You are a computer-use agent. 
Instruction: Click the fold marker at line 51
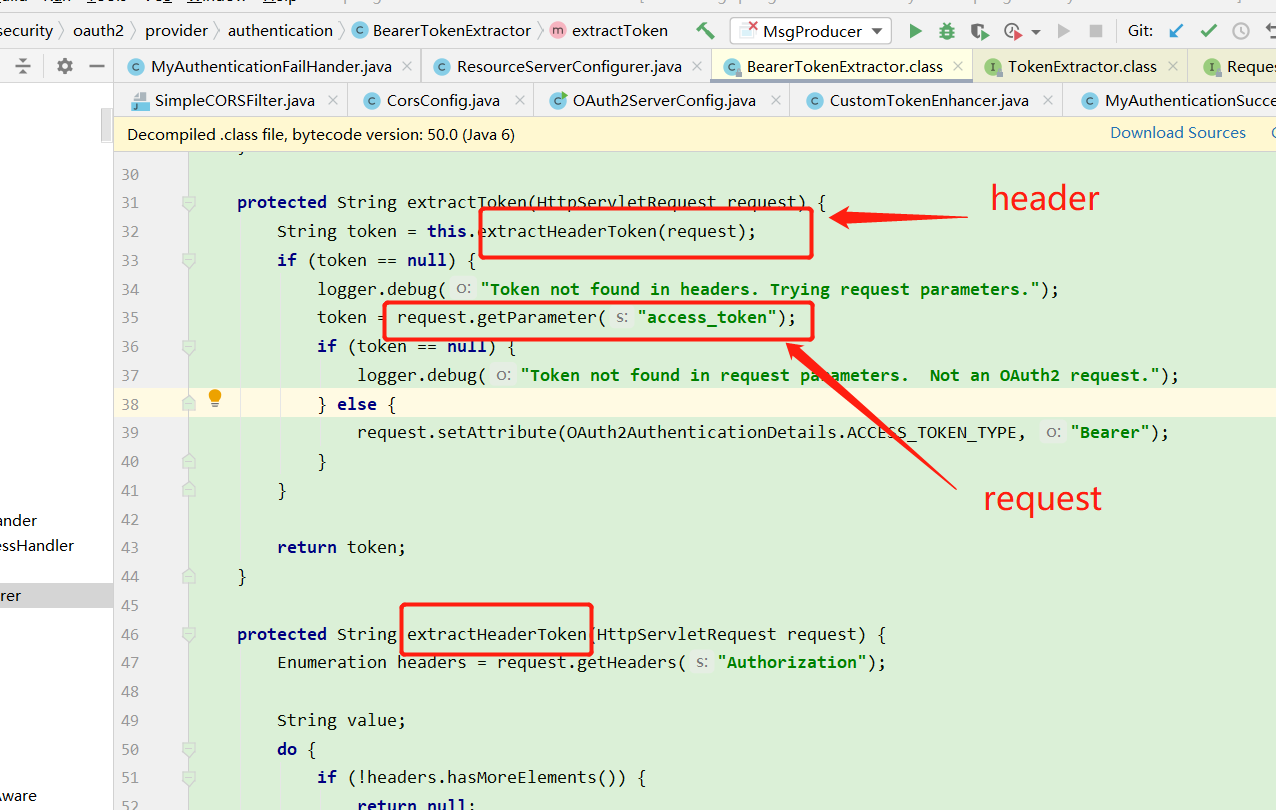(x=189, y=777)
